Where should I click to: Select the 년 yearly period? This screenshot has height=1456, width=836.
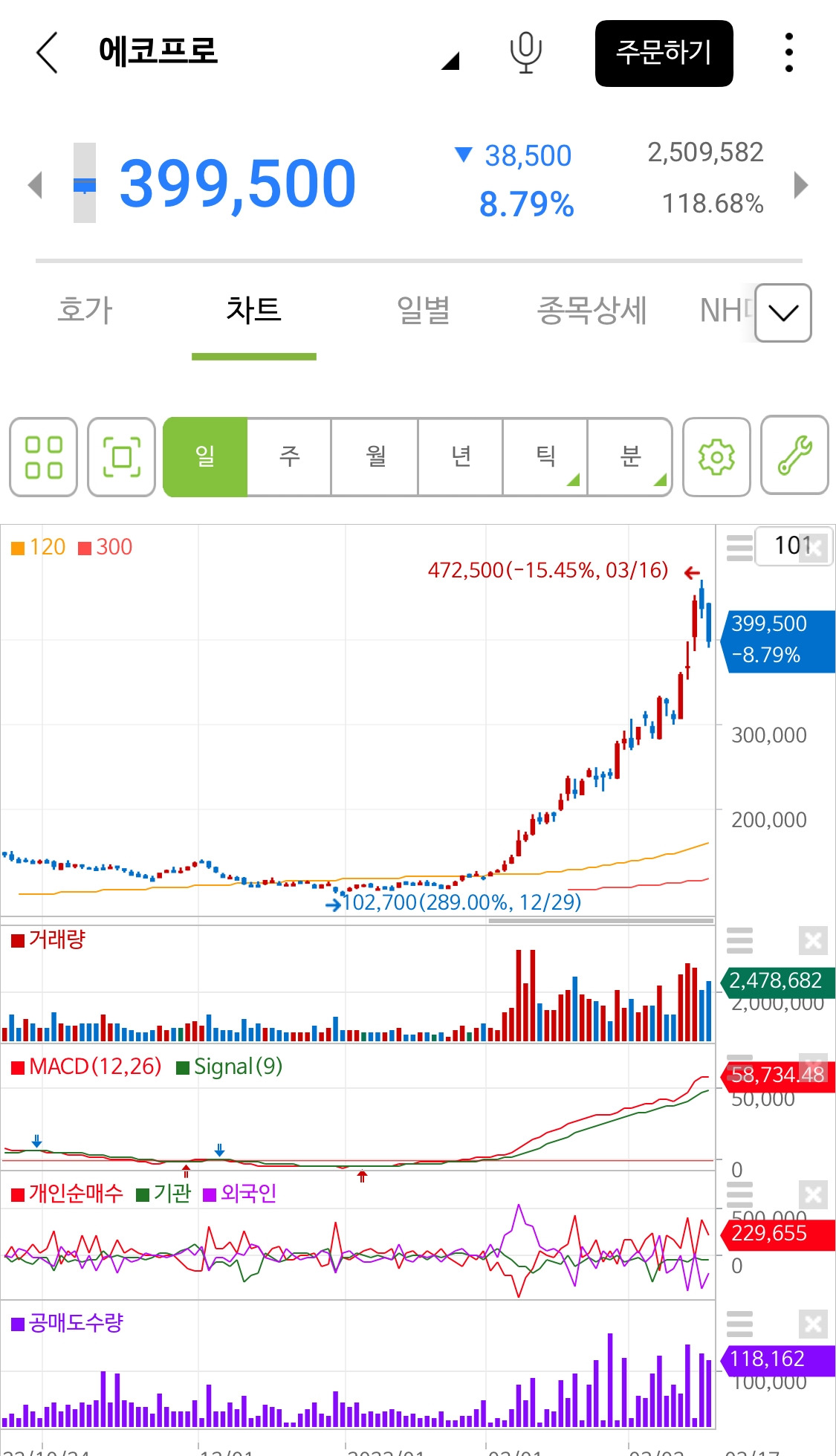[461, 456]
